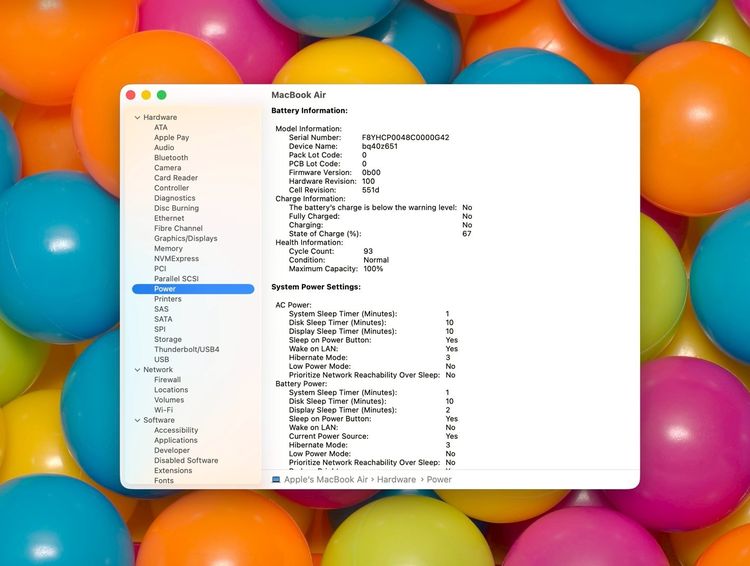Select Storage in the sidebar
This screenshot has width=750, height=566.
click(168, 339)
